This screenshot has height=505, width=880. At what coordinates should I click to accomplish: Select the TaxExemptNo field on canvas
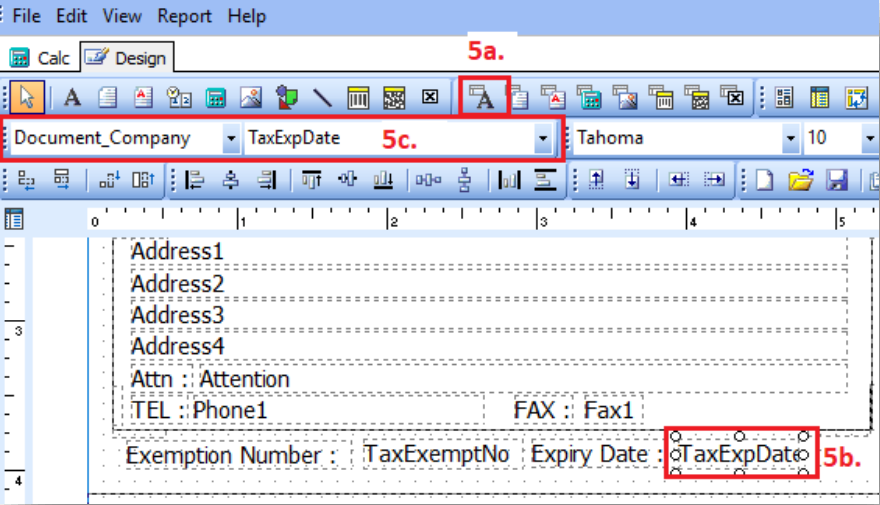(x=436, y=454)
